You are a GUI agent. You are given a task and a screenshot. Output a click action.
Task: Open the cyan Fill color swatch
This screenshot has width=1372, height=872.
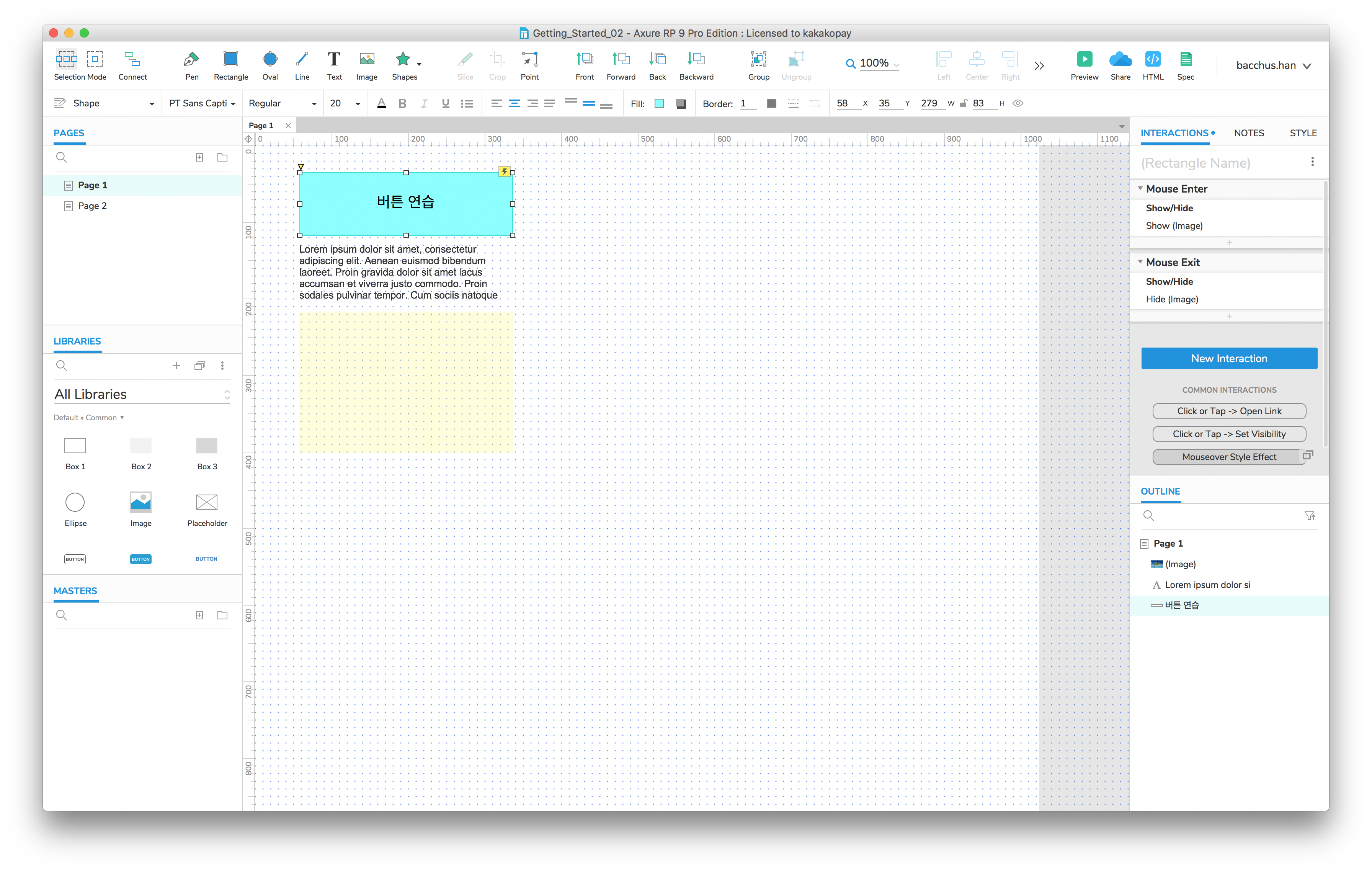[659, 104]
